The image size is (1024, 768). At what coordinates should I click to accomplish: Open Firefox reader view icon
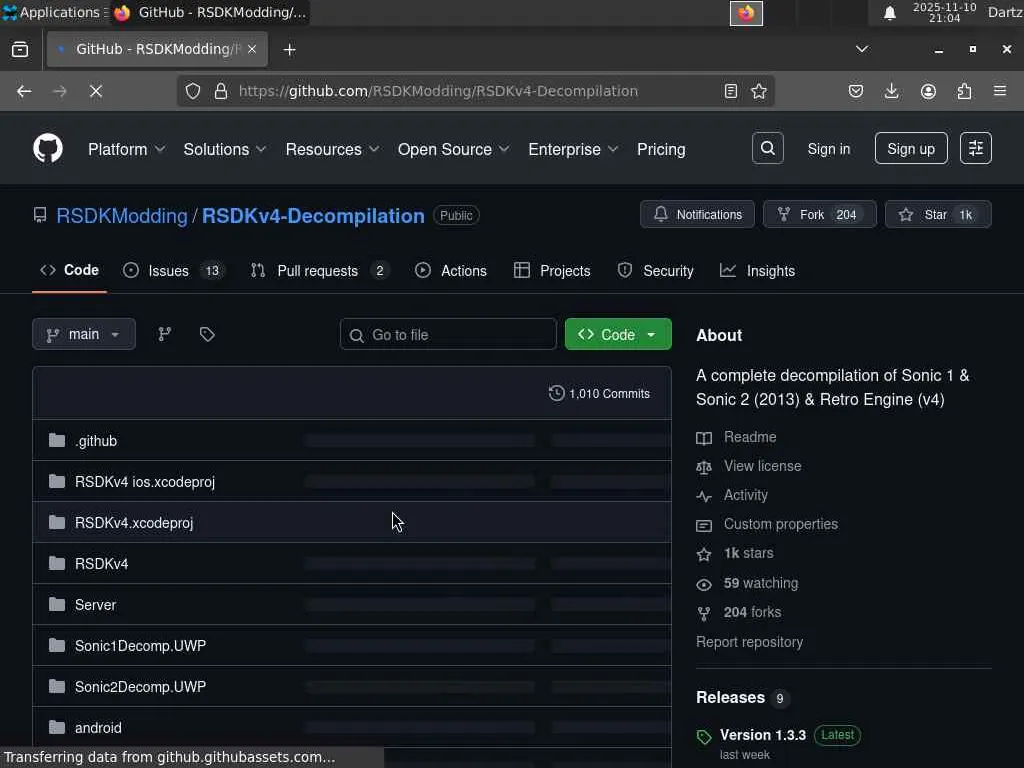[731, 91]
